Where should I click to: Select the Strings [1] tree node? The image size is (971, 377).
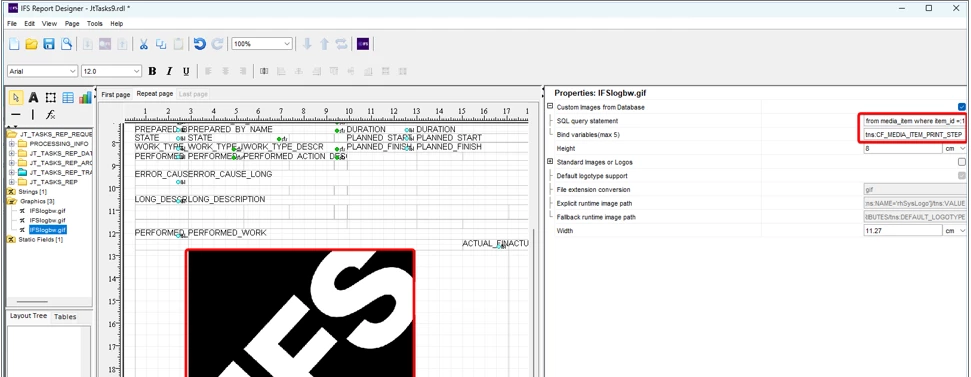tap(32, 192)
